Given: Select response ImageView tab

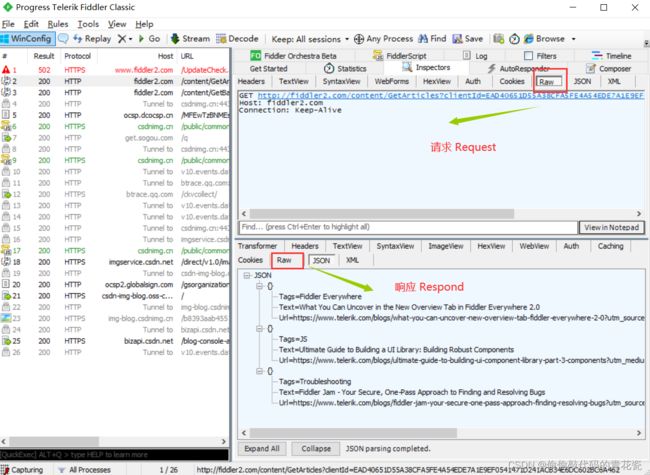Looking at the screenshot, I should click(x=446, y=246).
